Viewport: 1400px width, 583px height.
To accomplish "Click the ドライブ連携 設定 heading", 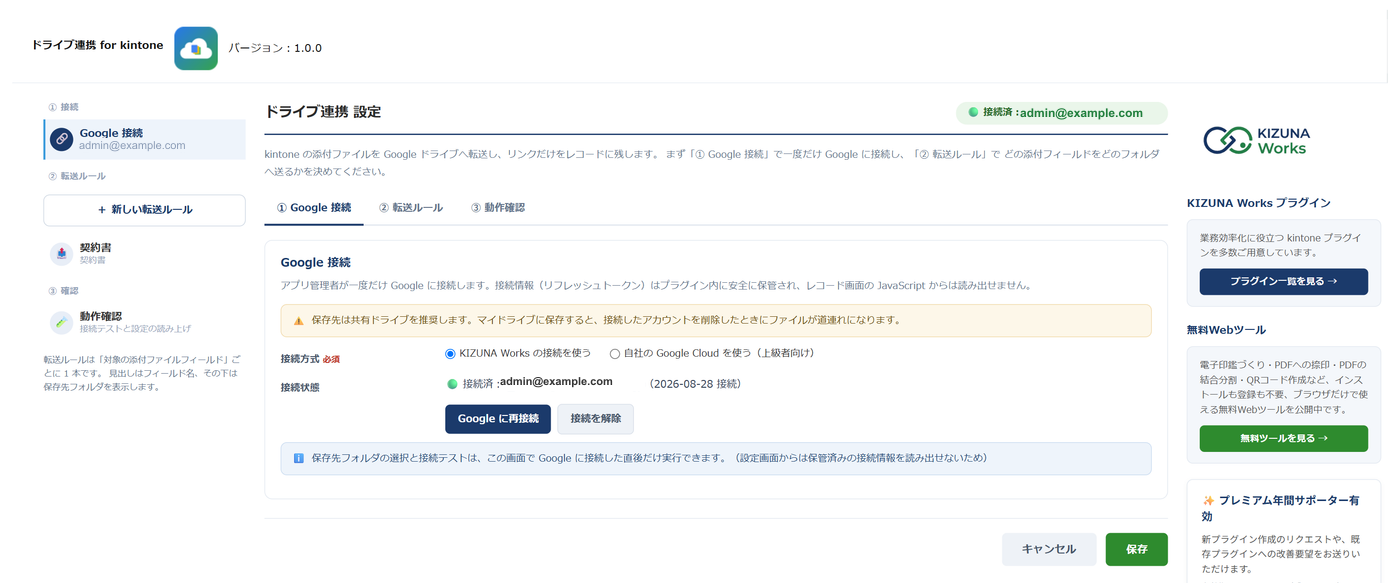I will [x=323, y=112].
